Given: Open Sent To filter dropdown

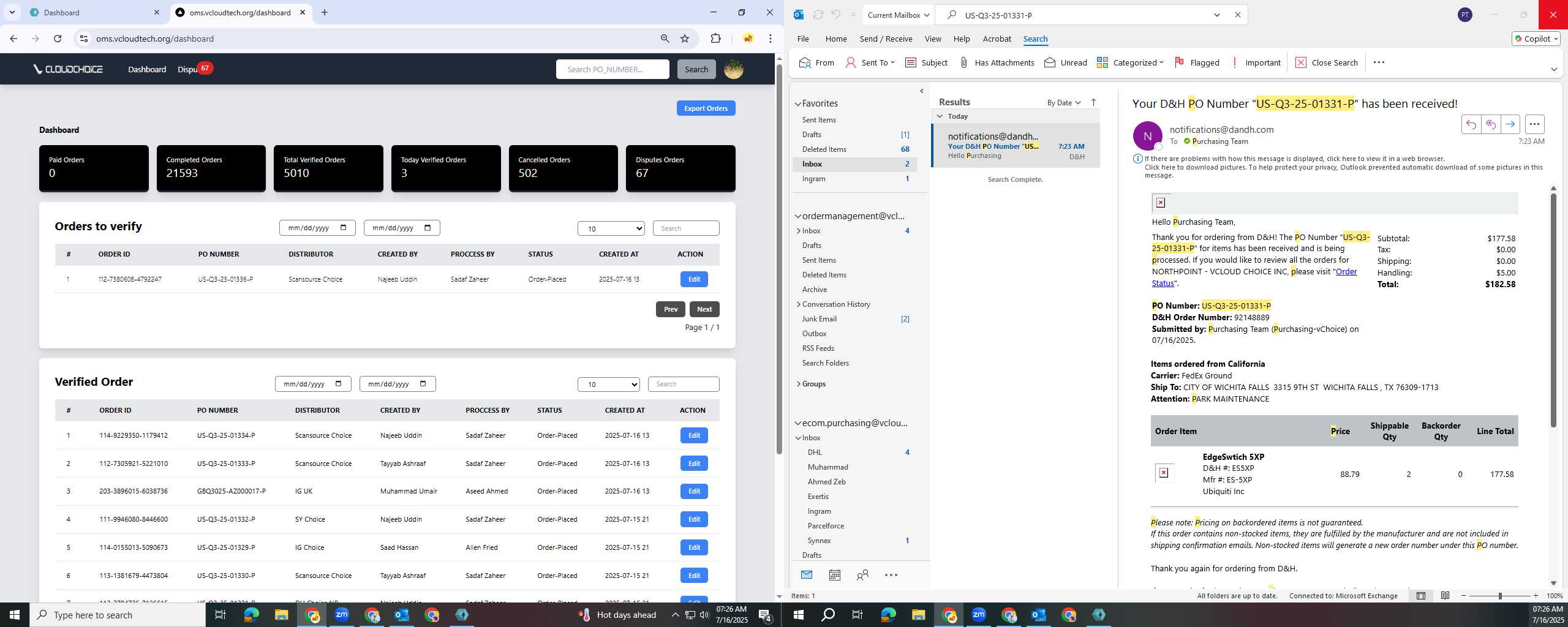Looking at the screenshot, I should (x=870, y=62).
